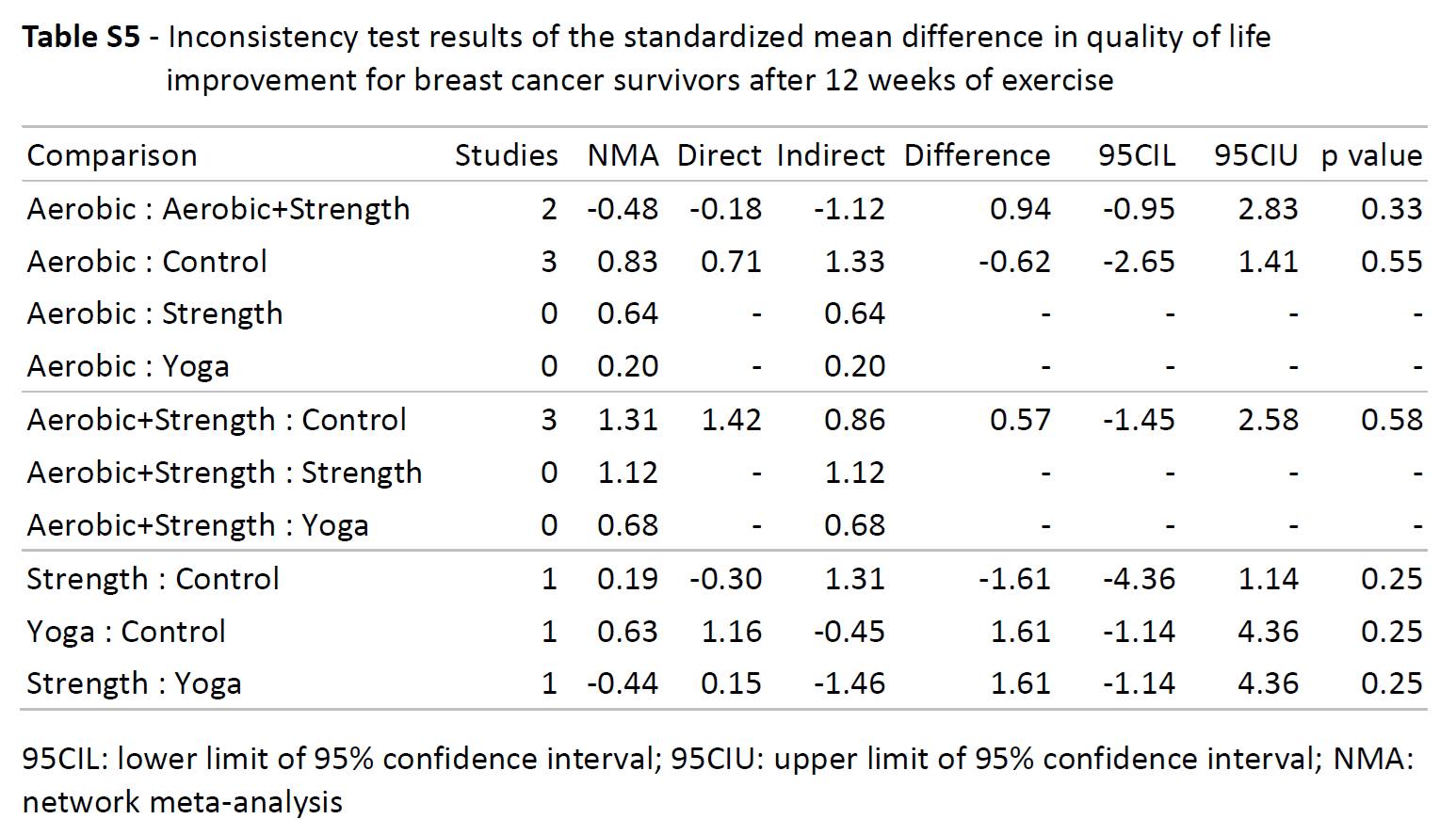
Task: Select the Difference column header
Action: click(977, 155)
